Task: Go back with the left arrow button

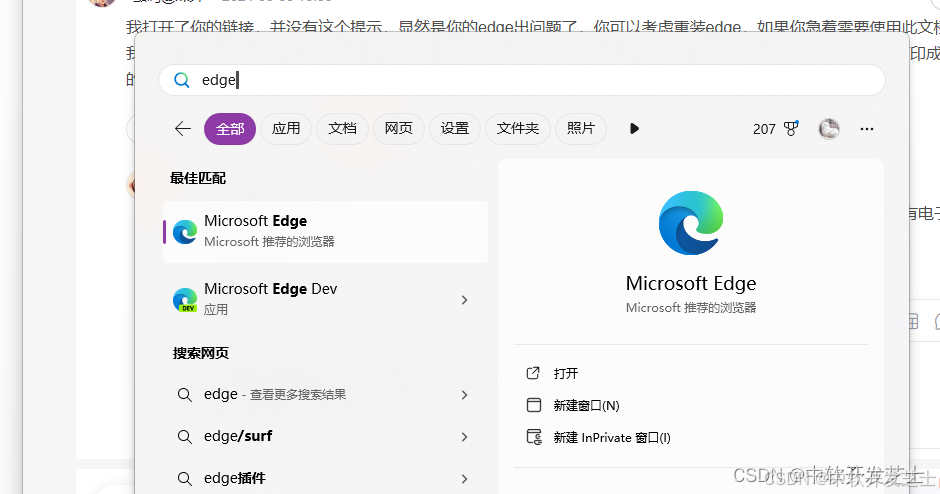Action: (182, 128)
